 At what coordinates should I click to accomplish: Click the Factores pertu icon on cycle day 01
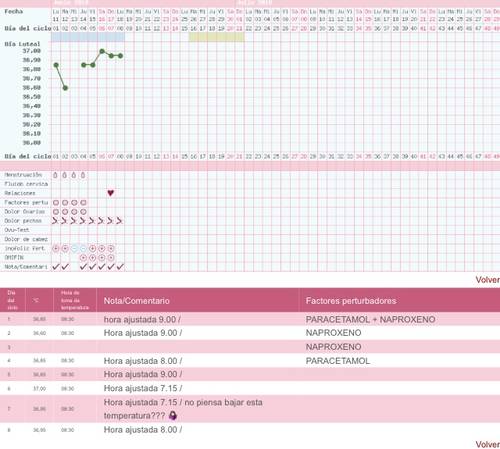(x=56, y=202)
